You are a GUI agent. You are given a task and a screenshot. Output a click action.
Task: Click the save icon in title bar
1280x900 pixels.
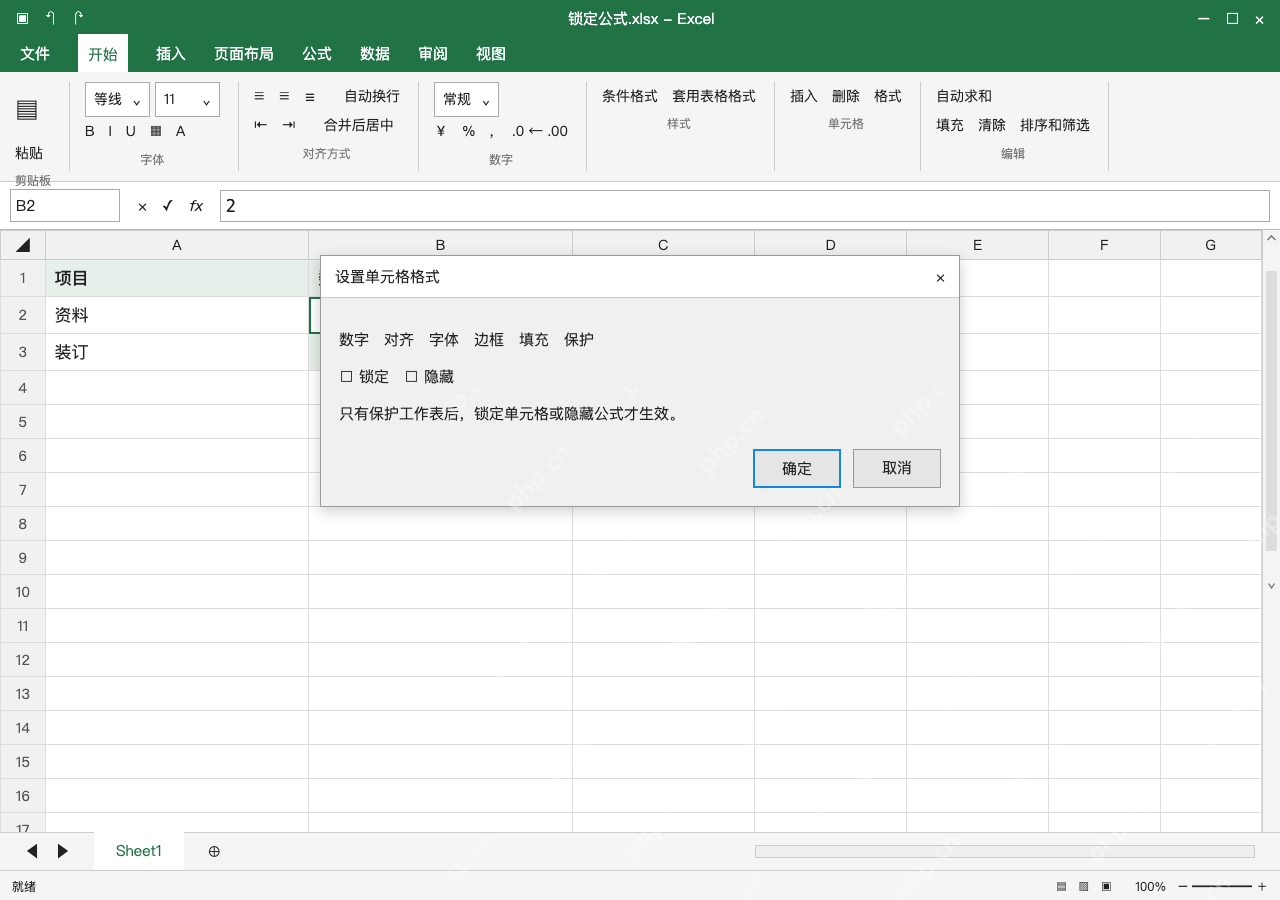[22, 18]
